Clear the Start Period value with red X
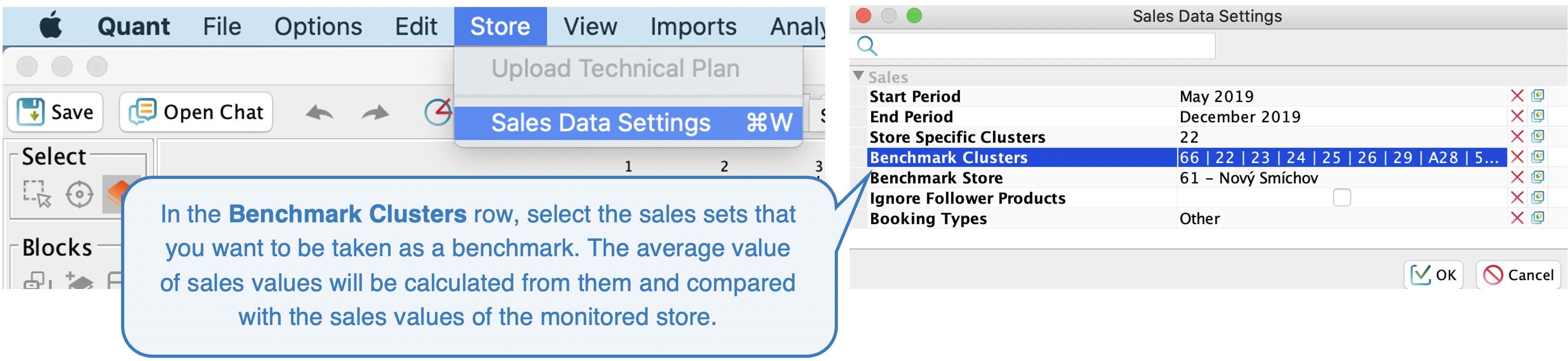The height and width of the screenshot is (361, 1568). [x=1517, y=96]
